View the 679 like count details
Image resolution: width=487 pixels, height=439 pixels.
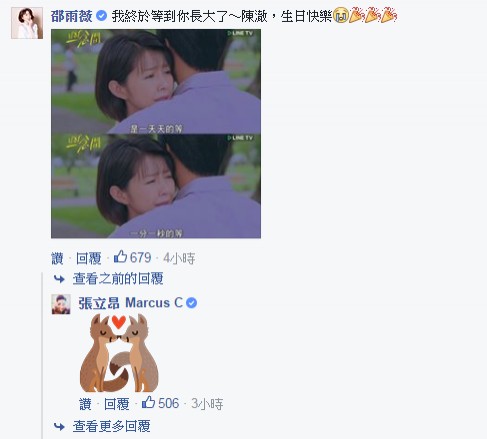pos(140,258)
